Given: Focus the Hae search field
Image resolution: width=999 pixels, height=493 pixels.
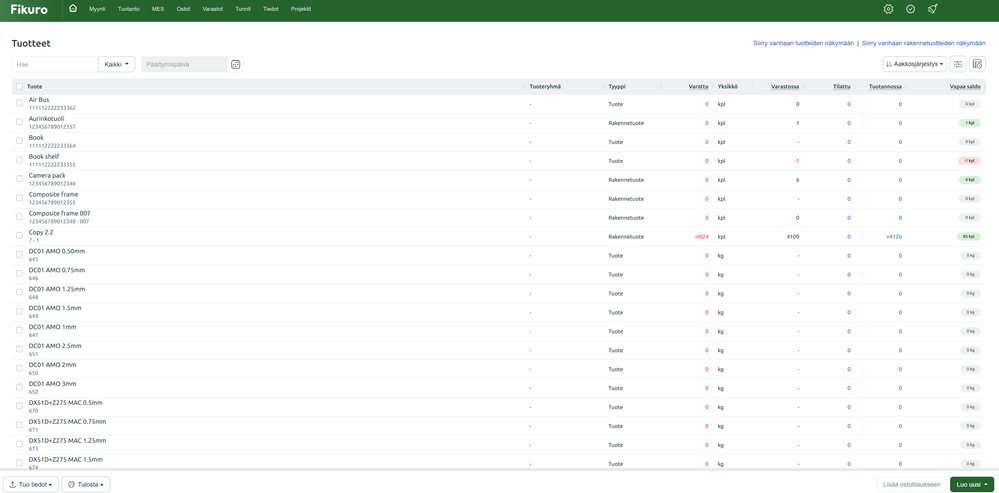Looking at the screenshot, I should point(55,64).
